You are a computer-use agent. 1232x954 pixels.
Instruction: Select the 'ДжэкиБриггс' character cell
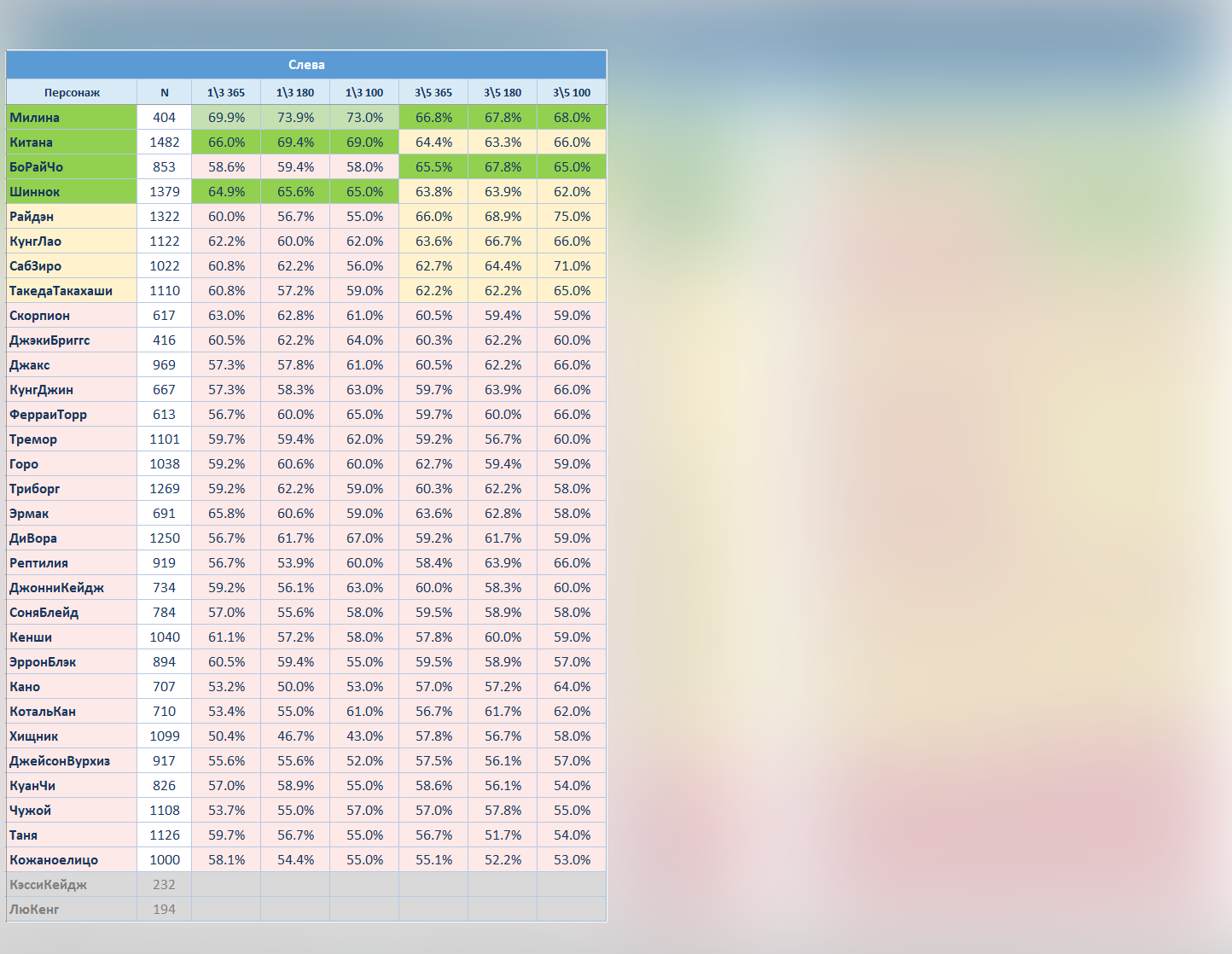coord(72,340)
